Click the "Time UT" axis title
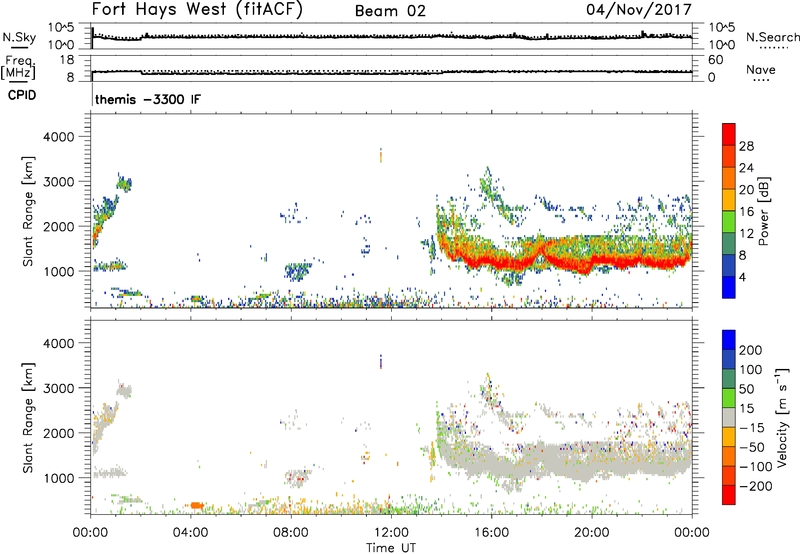800x554 pixels. (391, 548)
